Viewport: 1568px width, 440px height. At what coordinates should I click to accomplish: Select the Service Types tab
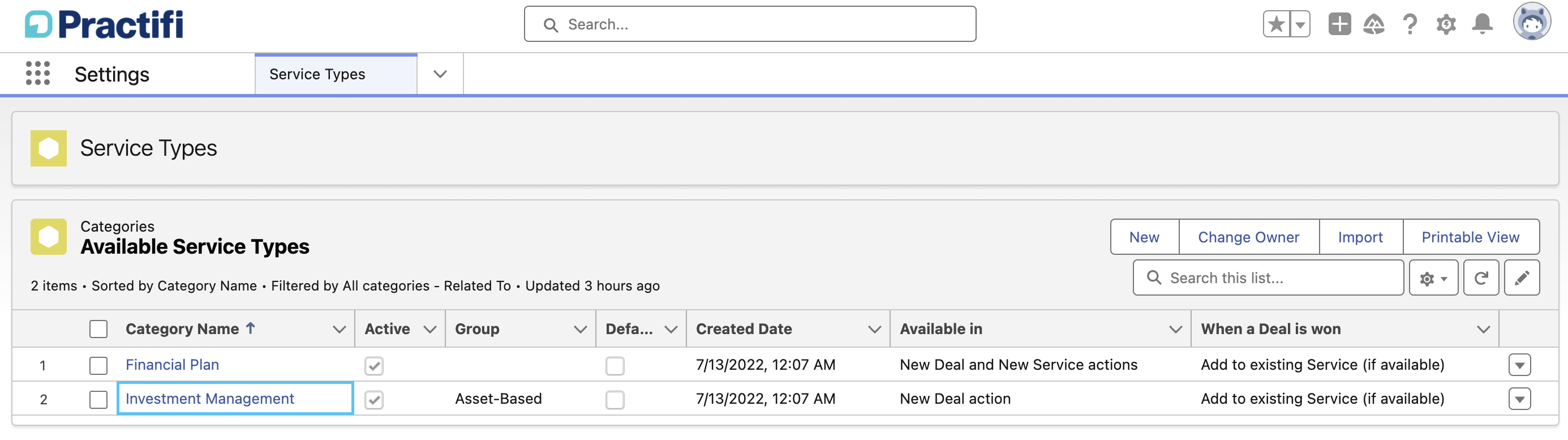(x=336, y=74)
